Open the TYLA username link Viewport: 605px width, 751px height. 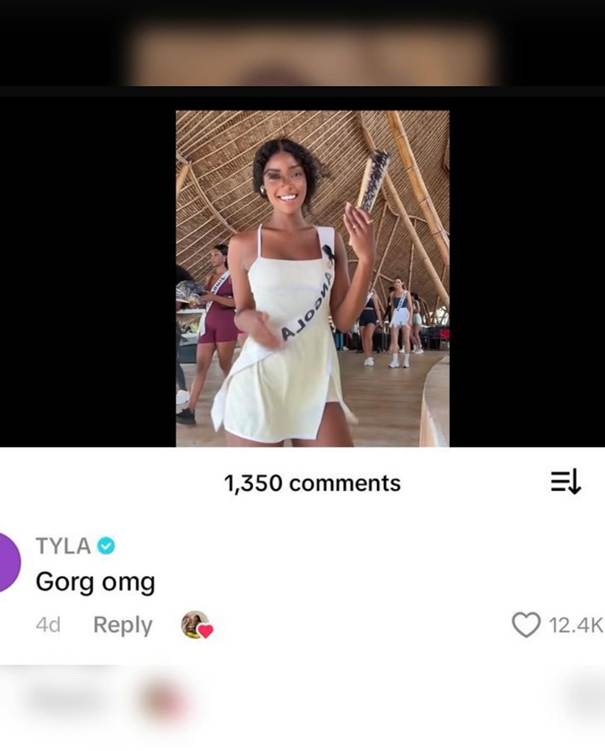pyautogui.click(x=64, y=546)
